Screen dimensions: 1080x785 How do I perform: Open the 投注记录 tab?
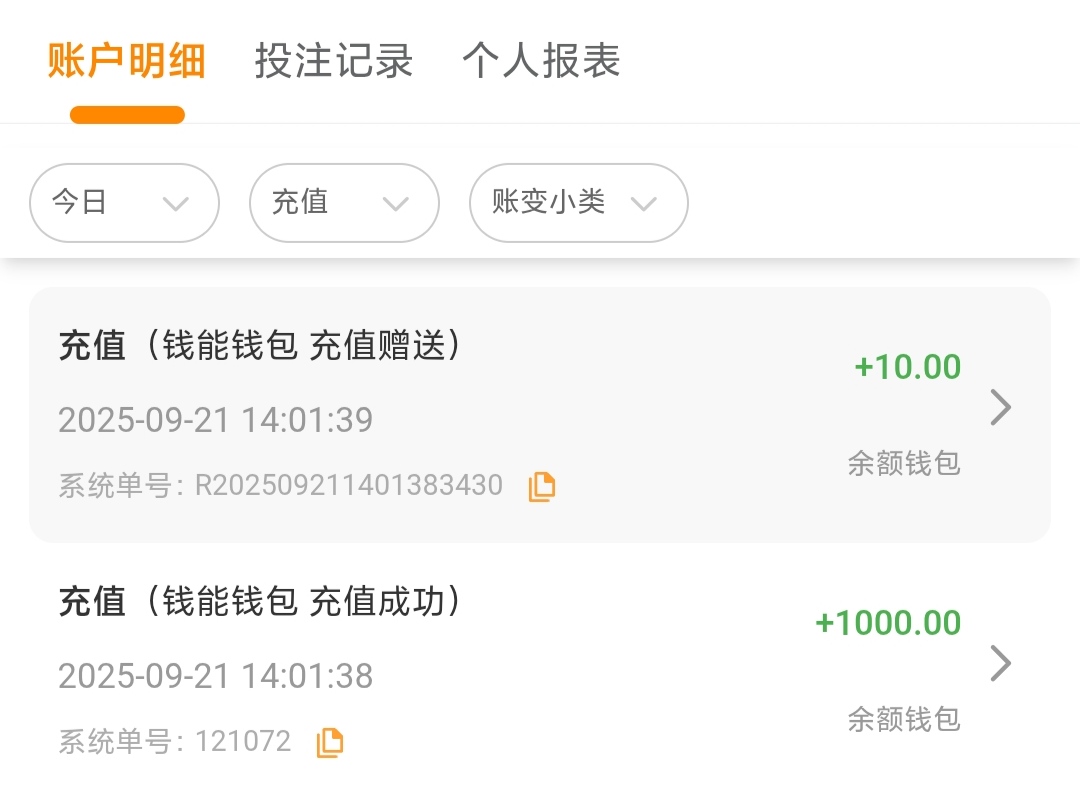[333, 61]
